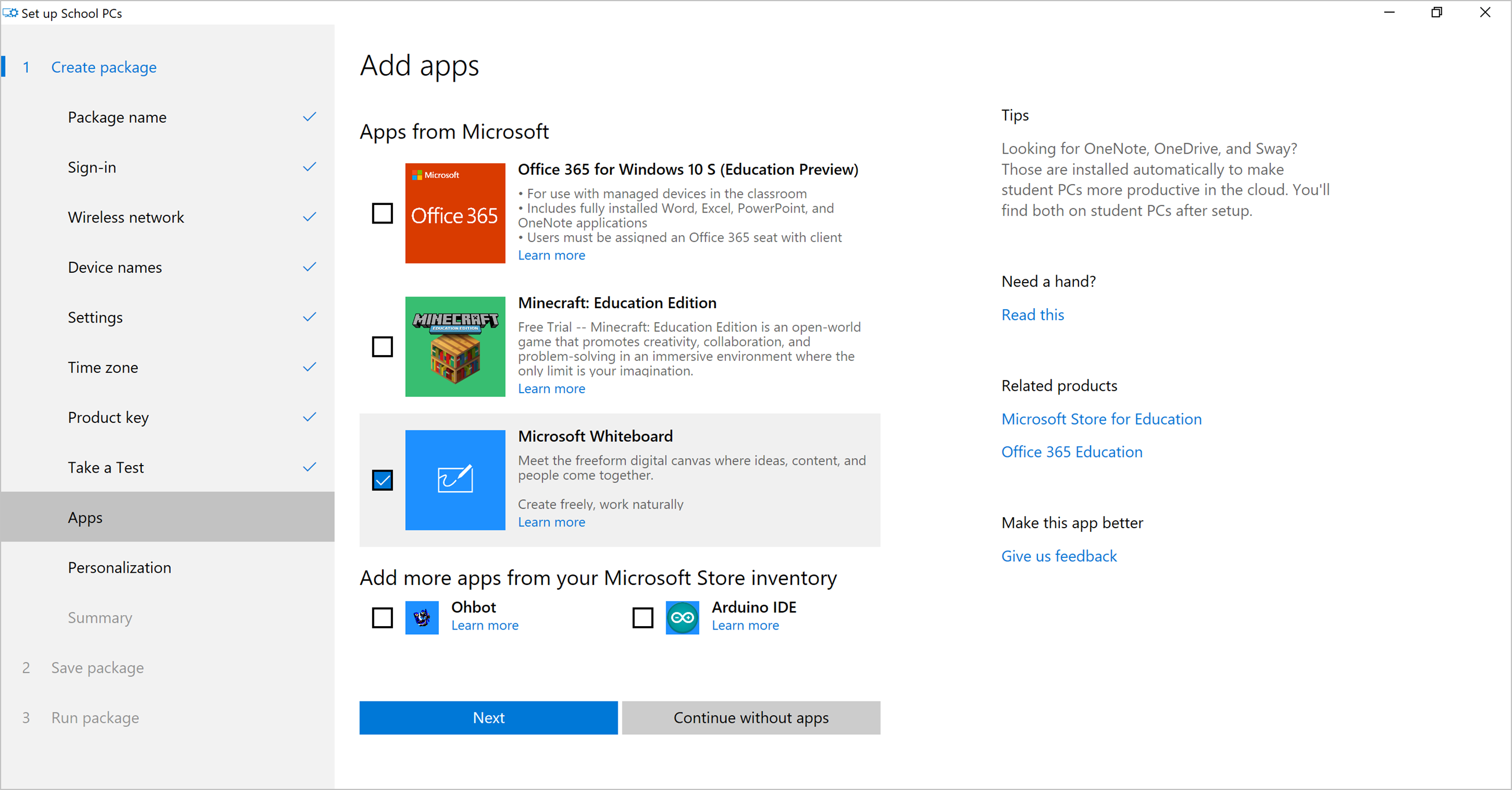Select the Ohbot app checkbox
1512x790 pixels.
(382, 617)
